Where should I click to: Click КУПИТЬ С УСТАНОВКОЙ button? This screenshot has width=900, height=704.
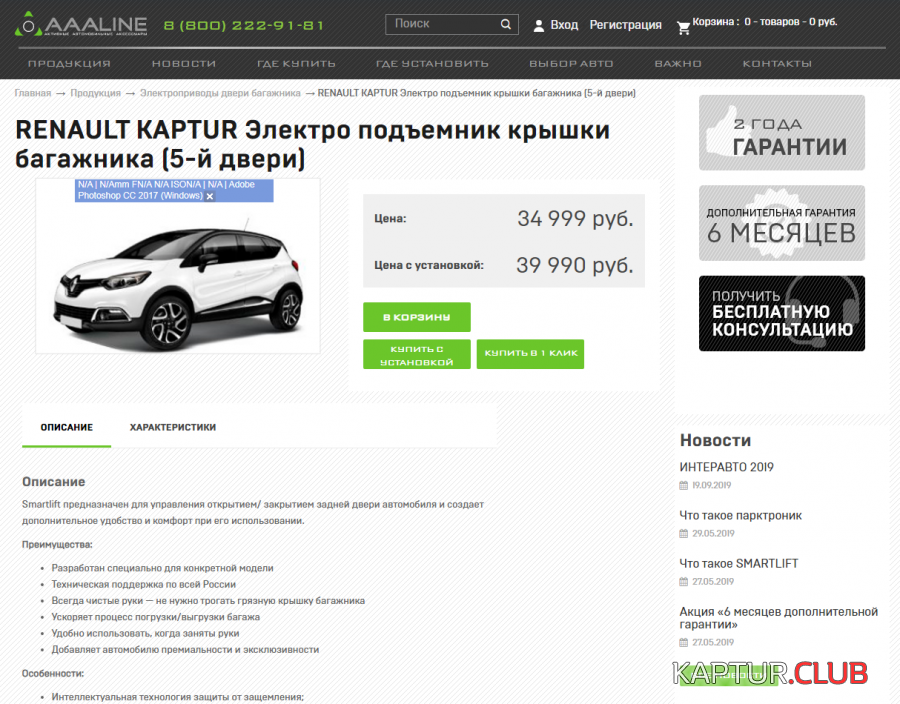[x=417, y=355]
